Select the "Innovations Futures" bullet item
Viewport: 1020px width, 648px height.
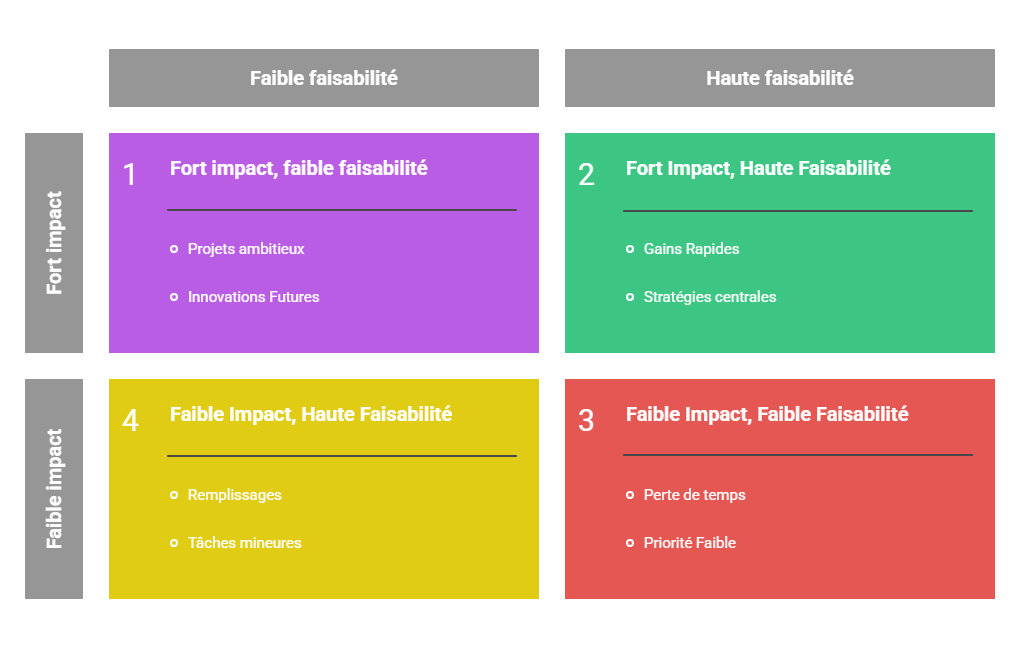(x=253, y=297)
